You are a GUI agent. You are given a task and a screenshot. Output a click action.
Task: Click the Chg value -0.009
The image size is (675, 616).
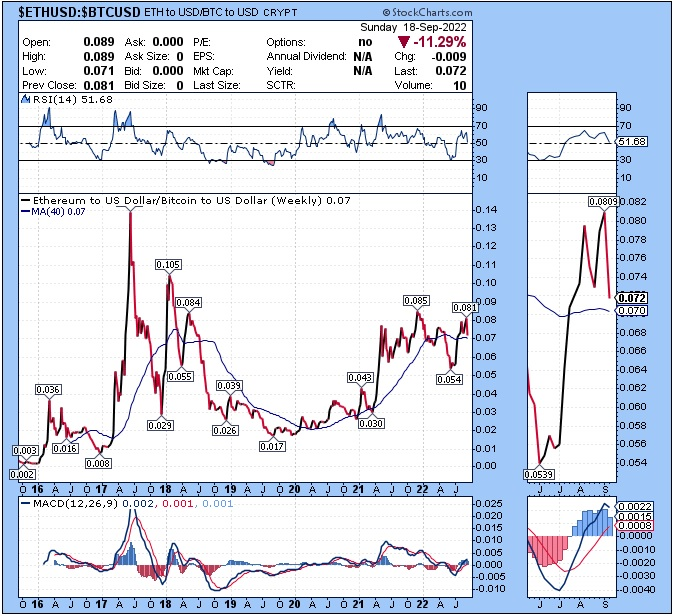coord(449,56)
